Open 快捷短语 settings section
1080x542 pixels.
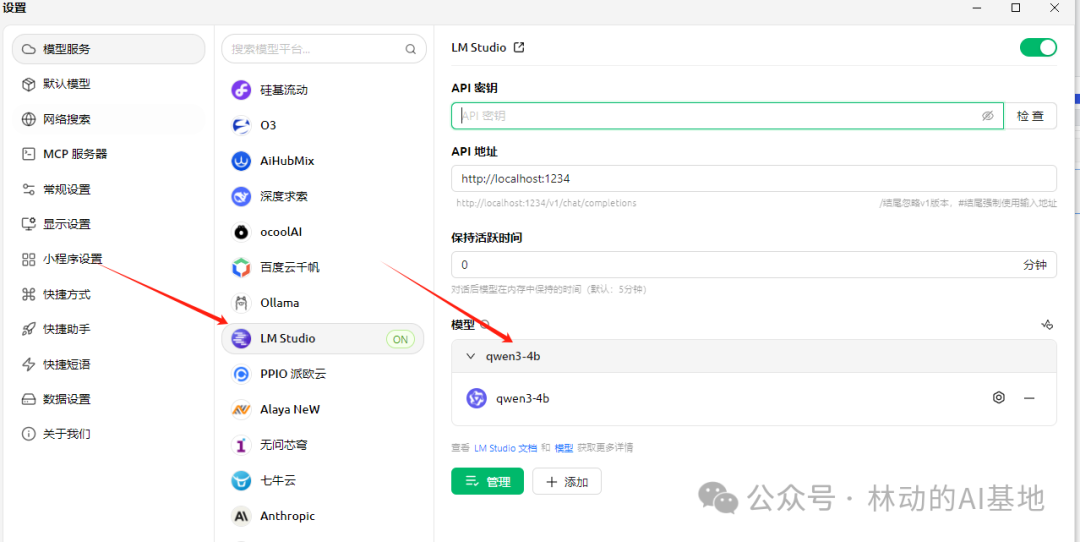[109, 364]
